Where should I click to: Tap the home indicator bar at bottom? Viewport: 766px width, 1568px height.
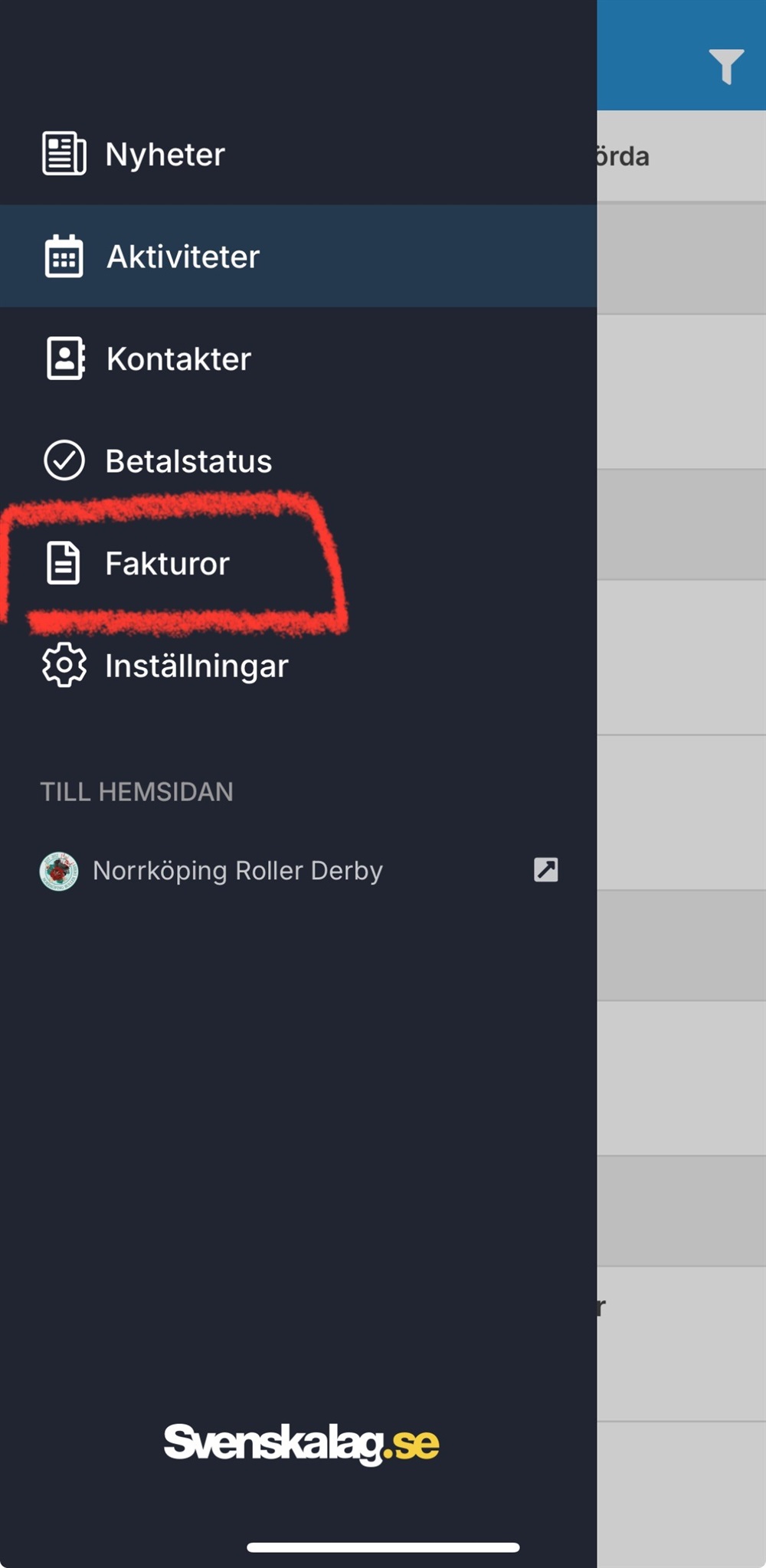pos(383,1547)
